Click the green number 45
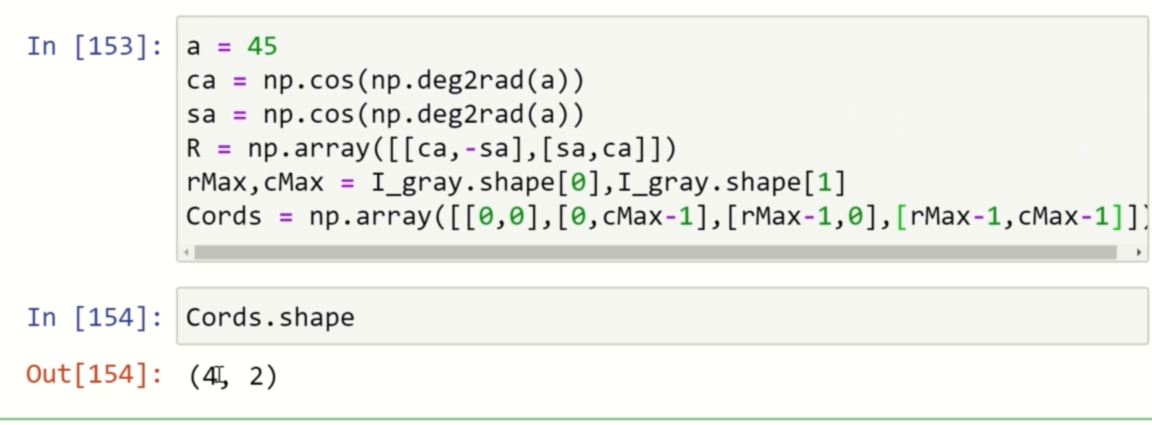Screen dimensions: 1152x425 coord(263,47)
